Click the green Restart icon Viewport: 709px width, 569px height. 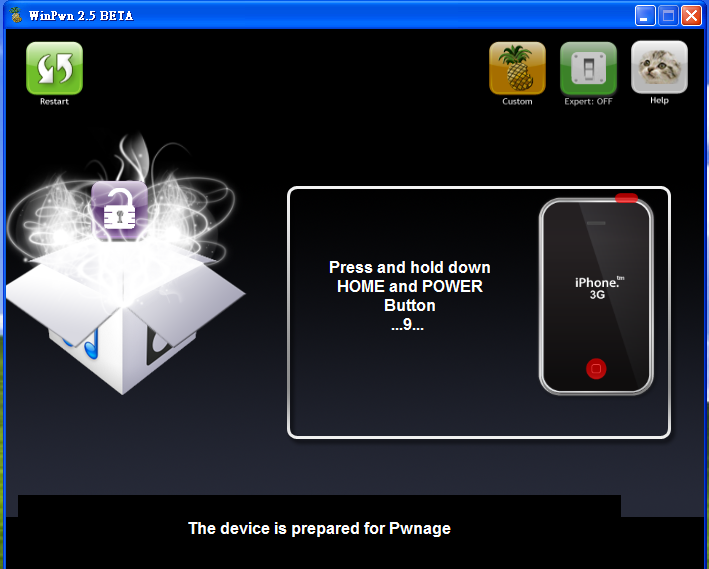[54, 68]
